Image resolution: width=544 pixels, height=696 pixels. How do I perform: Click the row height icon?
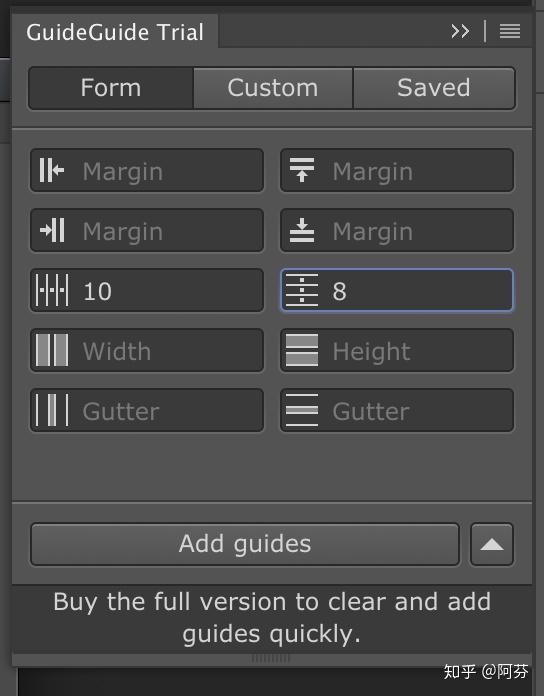(302, 350)
